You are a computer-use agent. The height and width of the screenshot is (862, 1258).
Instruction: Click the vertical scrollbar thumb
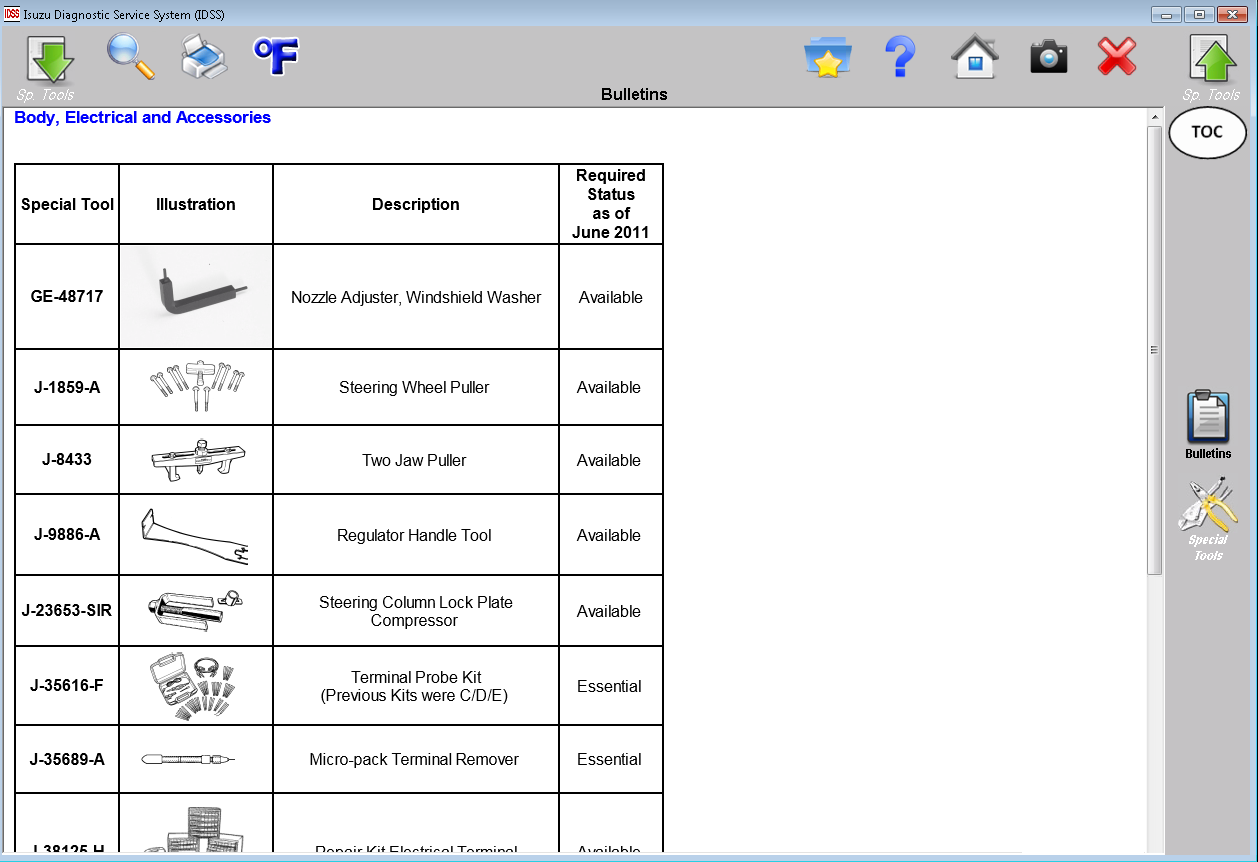point(1155,350)
